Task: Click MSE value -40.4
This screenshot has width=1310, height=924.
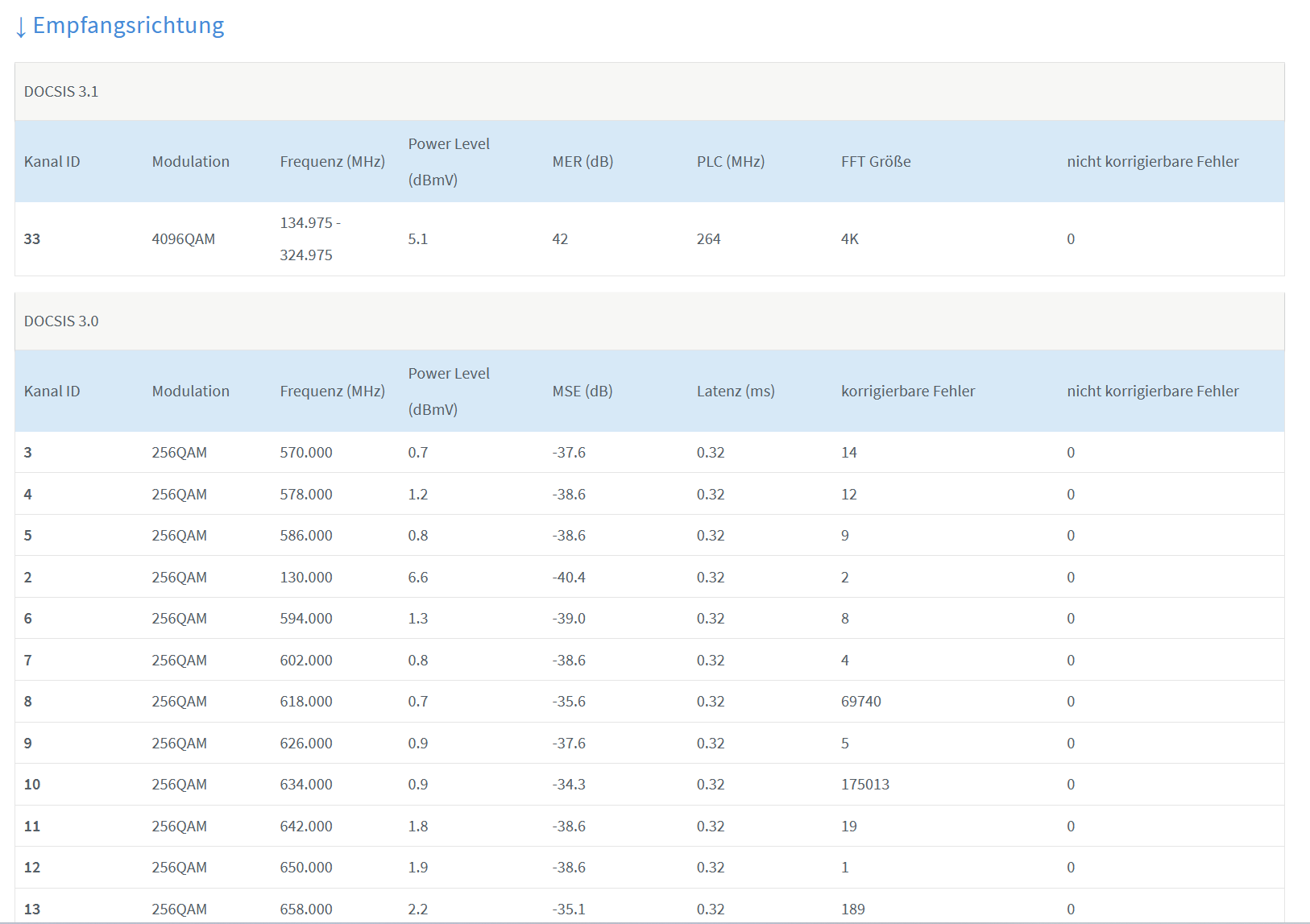Action: pos(569,577)
